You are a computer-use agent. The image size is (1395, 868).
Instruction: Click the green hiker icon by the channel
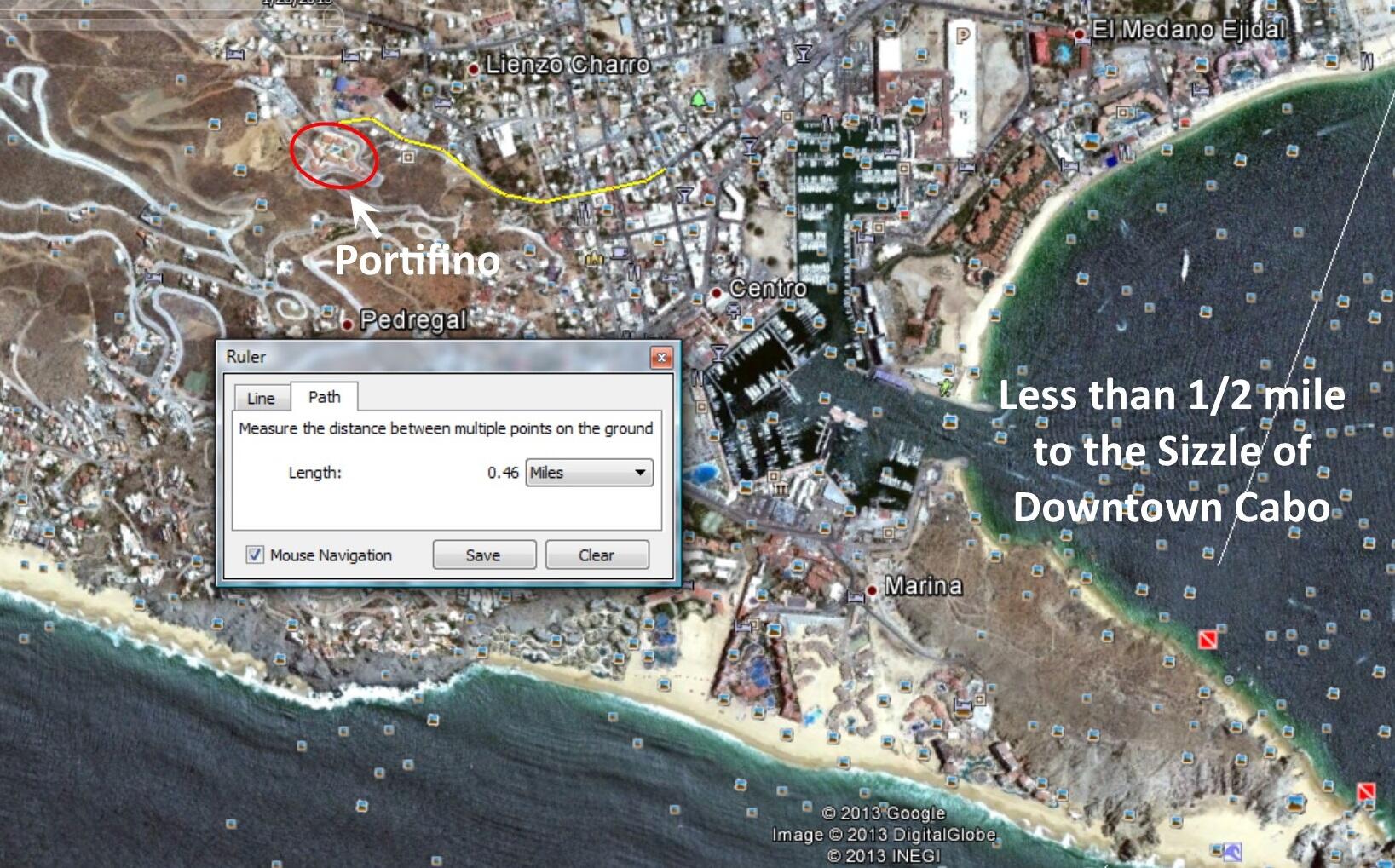click(944, 388)
